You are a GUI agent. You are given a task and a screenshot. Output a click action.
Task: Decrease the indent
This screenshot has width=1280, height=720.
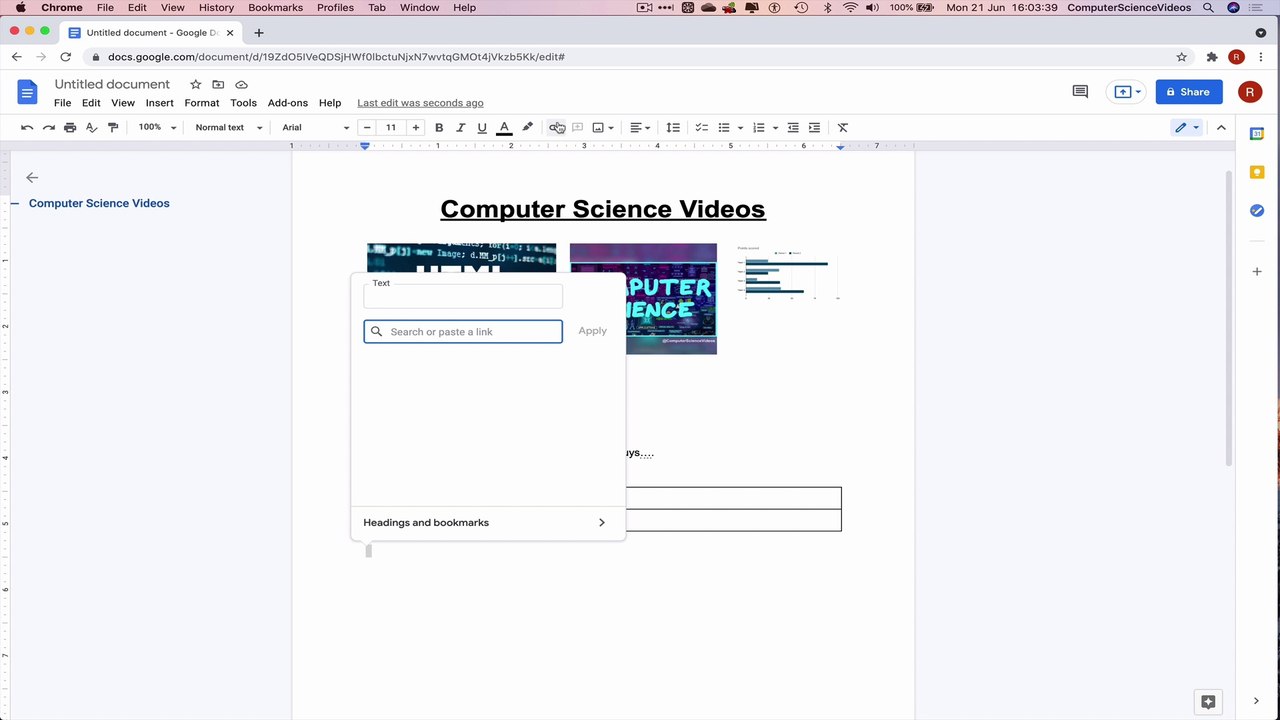point(793,127)
